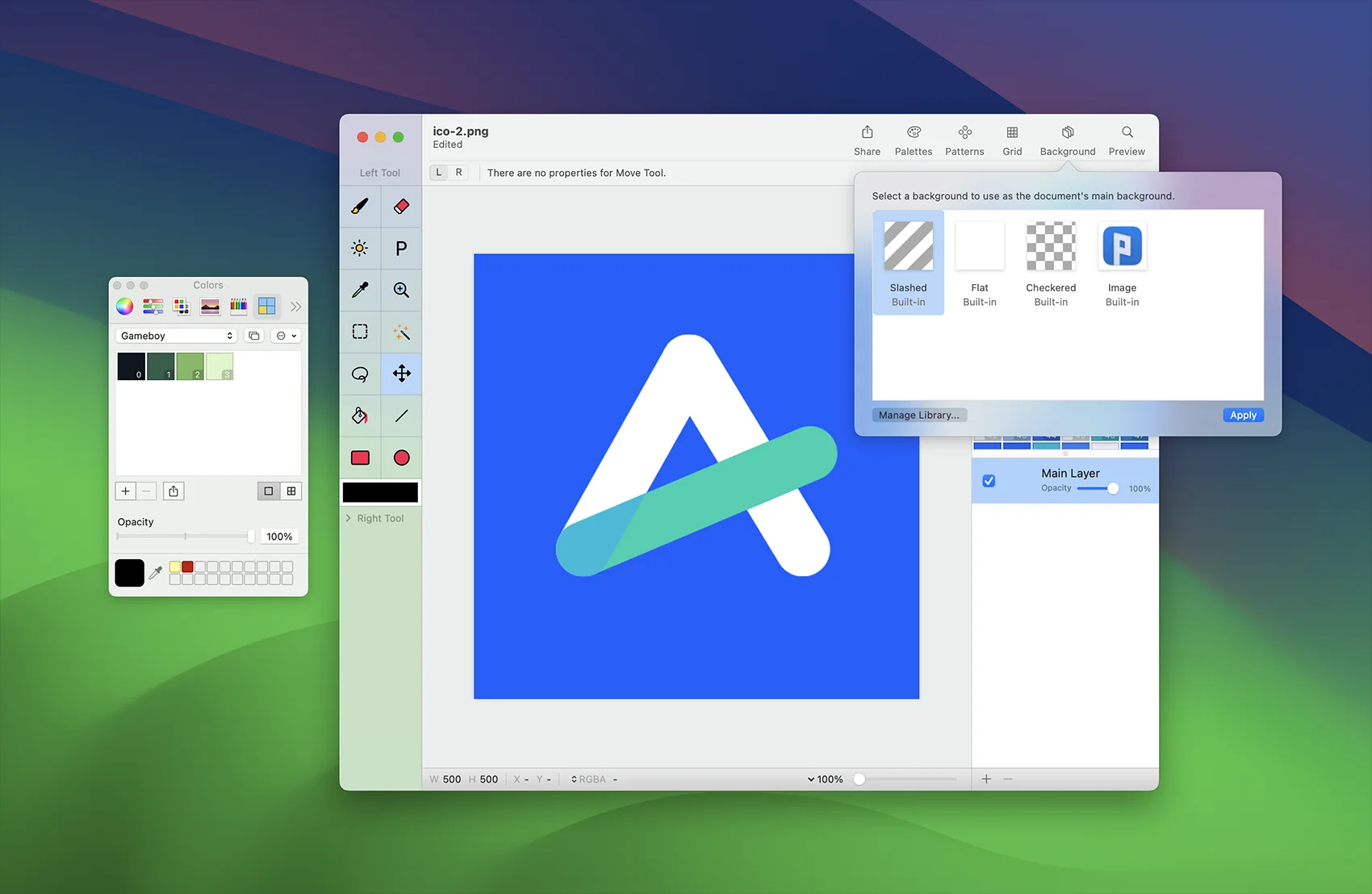This screenshot has height=894, width=1372.
Task: Select the Move tool
Action: coord(401,374)
